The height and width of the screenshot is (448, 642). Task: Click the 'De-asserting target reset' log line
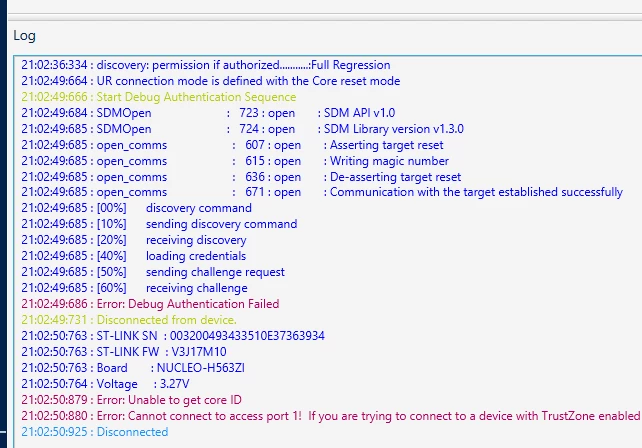pyautogui.click(x=241, y=176)
